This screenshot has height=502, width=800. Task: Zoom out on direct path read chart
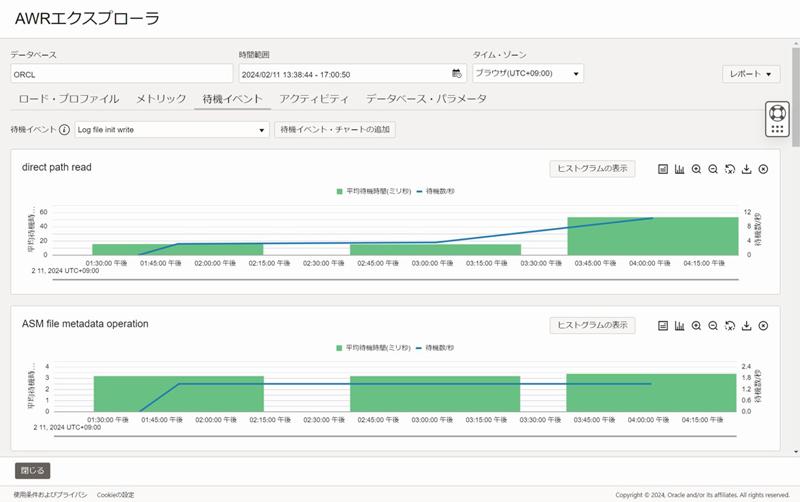(x=713, y=169)
